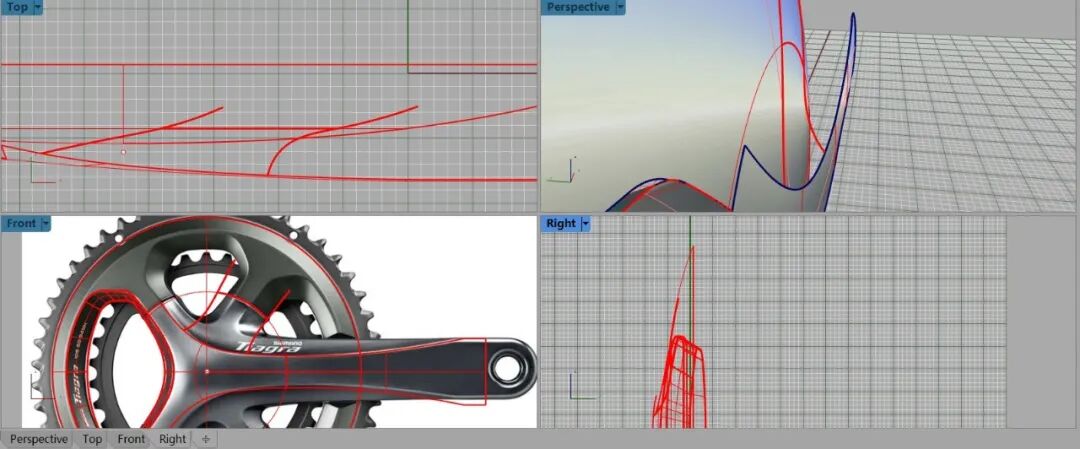Click the Front viewport title label
Image resolution: width=1080 pixels, height=449 pixels.
(x=21, y=224)
